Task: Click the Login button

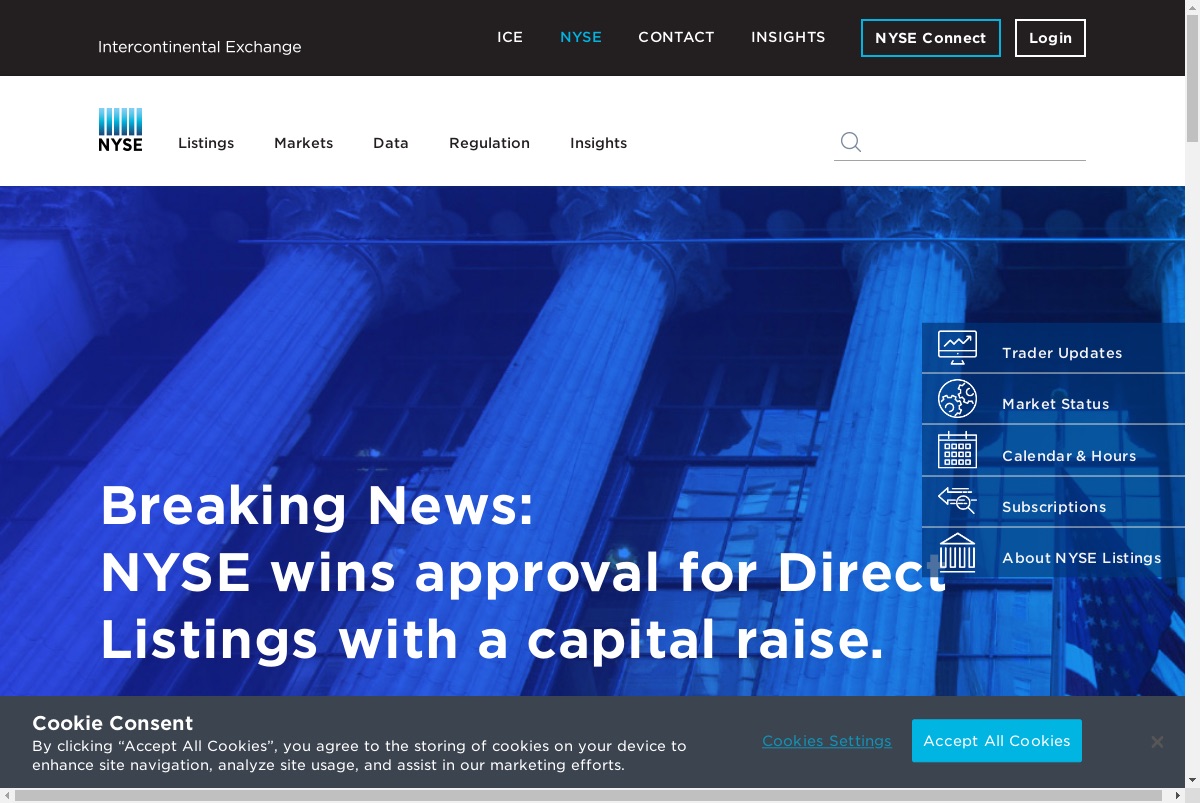Action: tap(1050, 38)
